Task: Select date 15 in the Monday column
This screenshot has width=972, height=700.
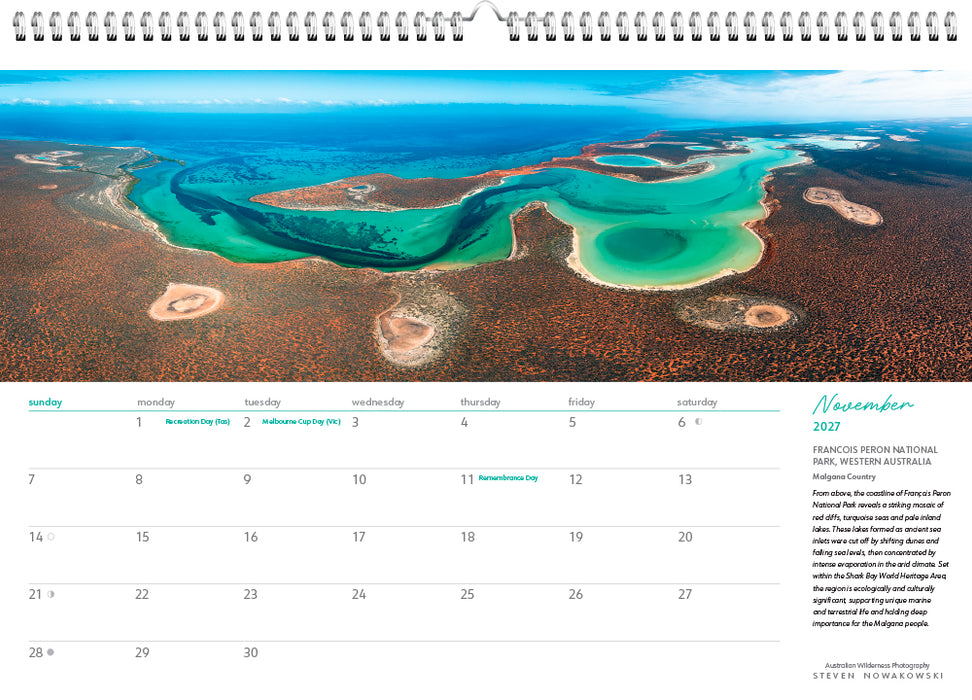Action: click(143, 537)
